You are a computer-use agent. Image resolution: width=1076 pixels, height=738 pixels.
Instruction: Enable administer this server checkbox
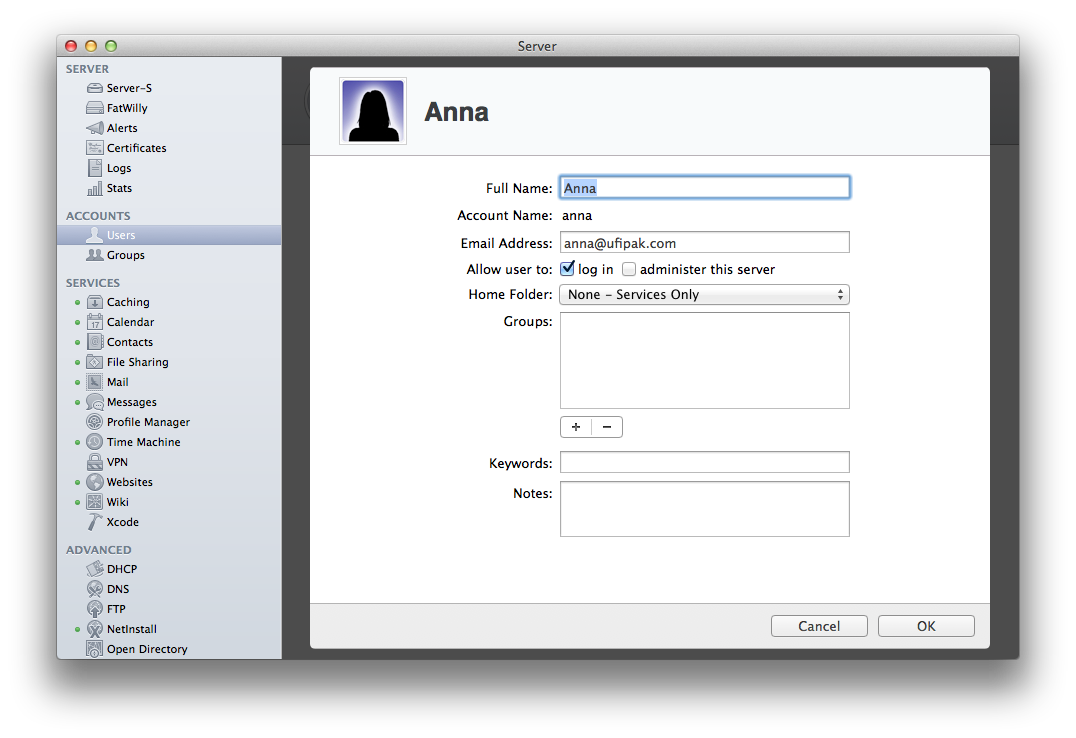point(629,269)
